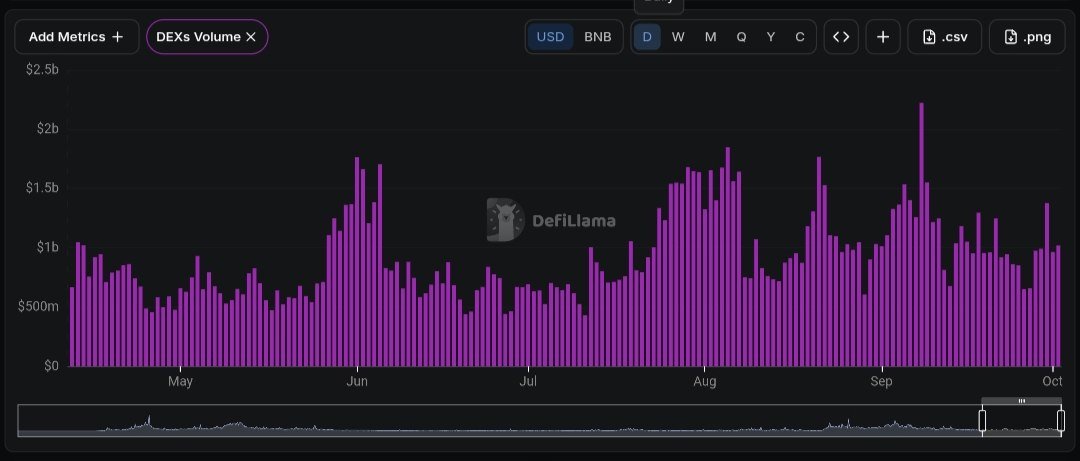Open the embed code icon

point(841,37)
